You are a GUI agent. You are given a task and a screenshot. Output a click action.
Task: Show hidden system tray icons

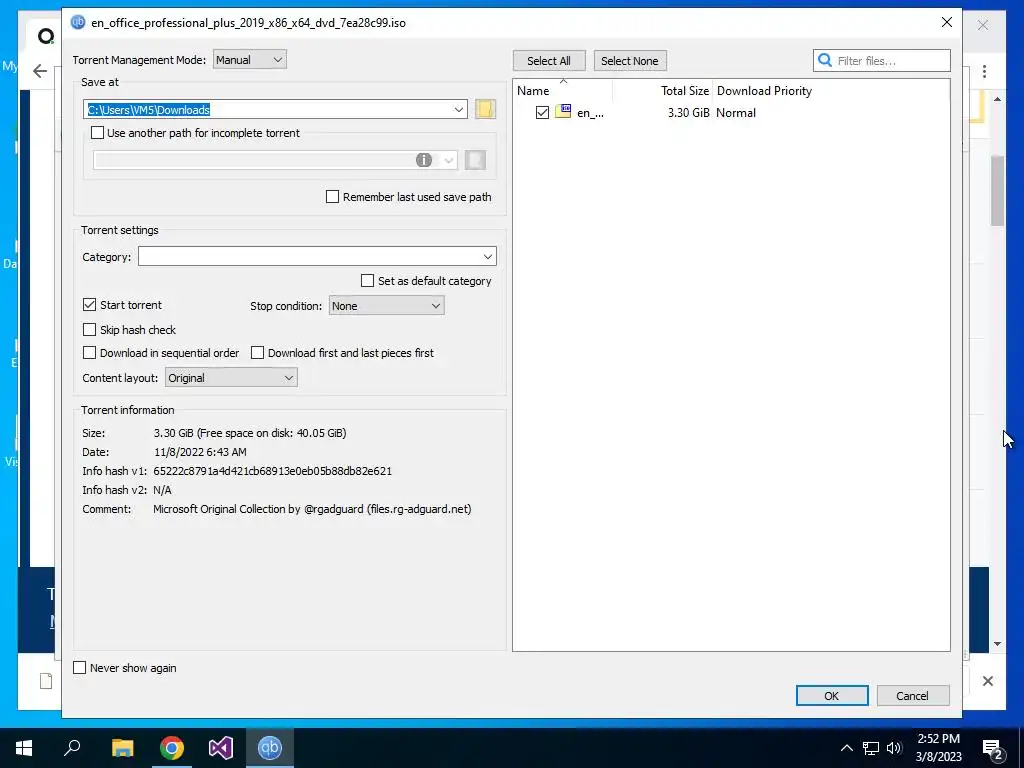(846, 748)
